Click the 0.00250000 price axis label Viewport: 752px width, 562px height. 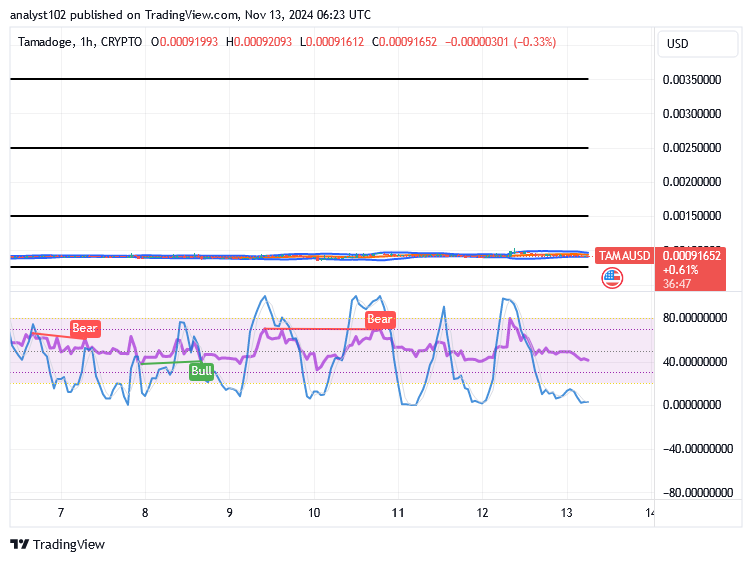point(692,148)
